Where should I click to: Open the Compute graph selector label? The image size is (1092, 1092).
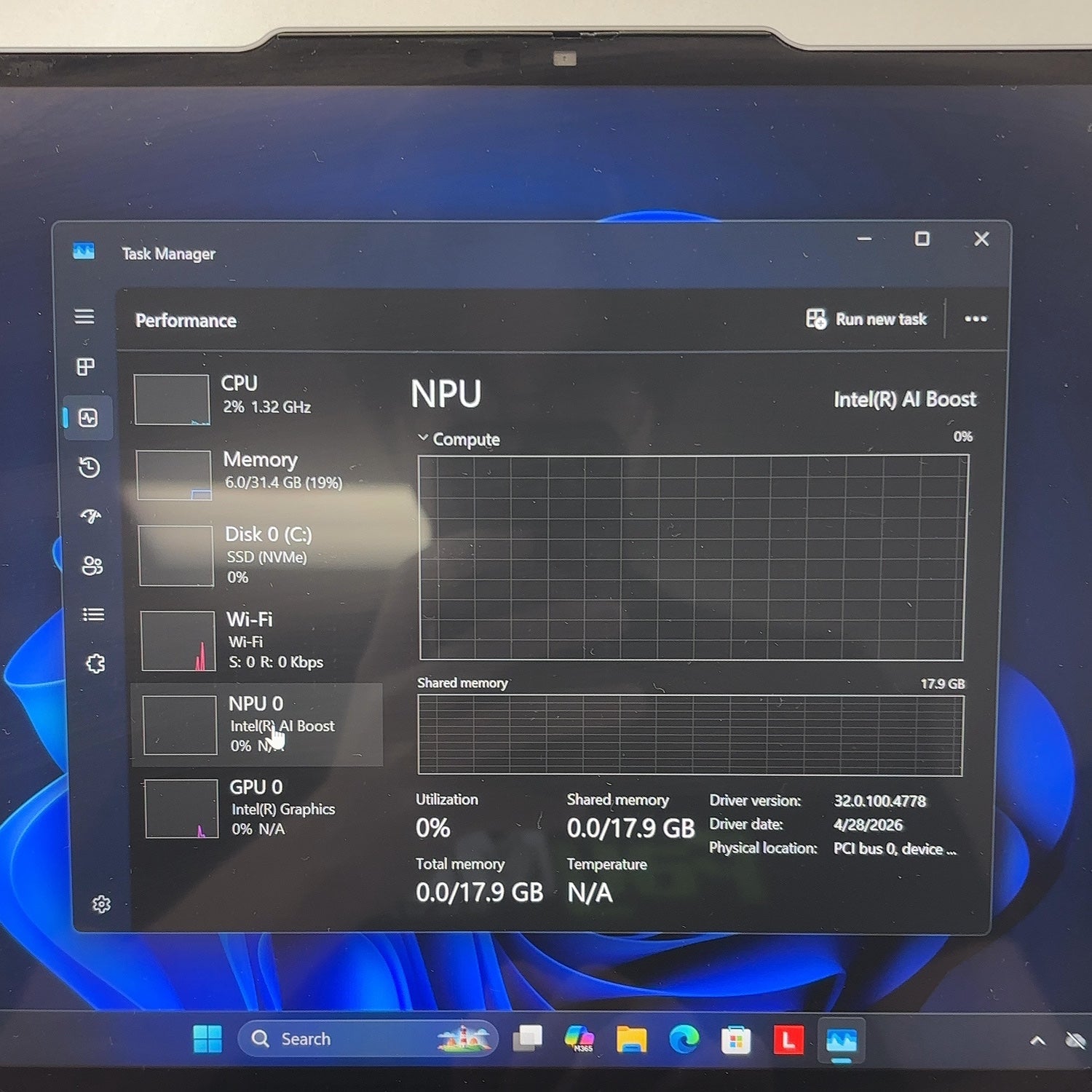pyautogui.click(x=466, y=440)
